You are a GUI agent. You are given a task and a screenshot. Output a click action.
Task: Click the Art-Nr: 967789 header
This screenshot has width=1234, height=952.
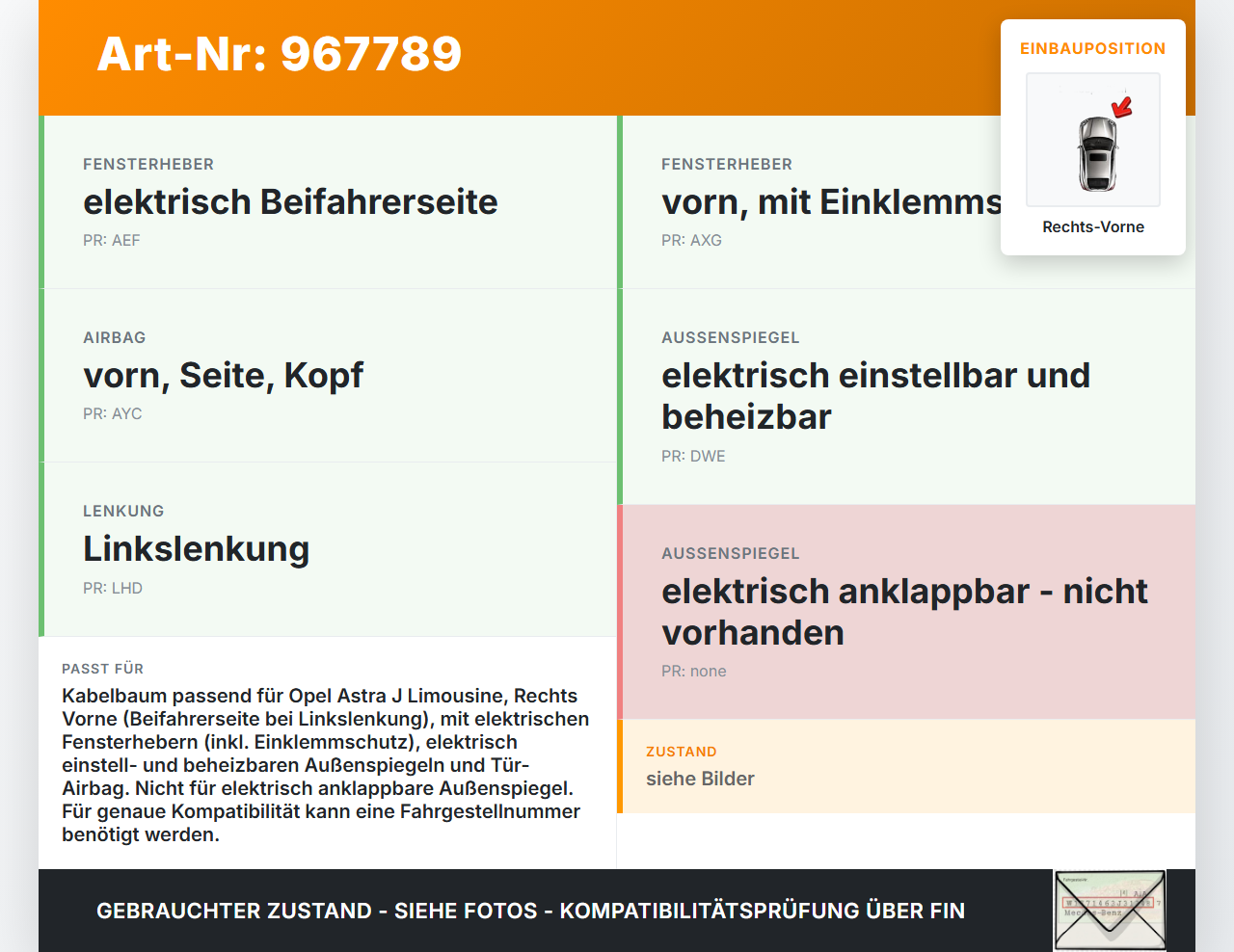click(x=279, y=55)
